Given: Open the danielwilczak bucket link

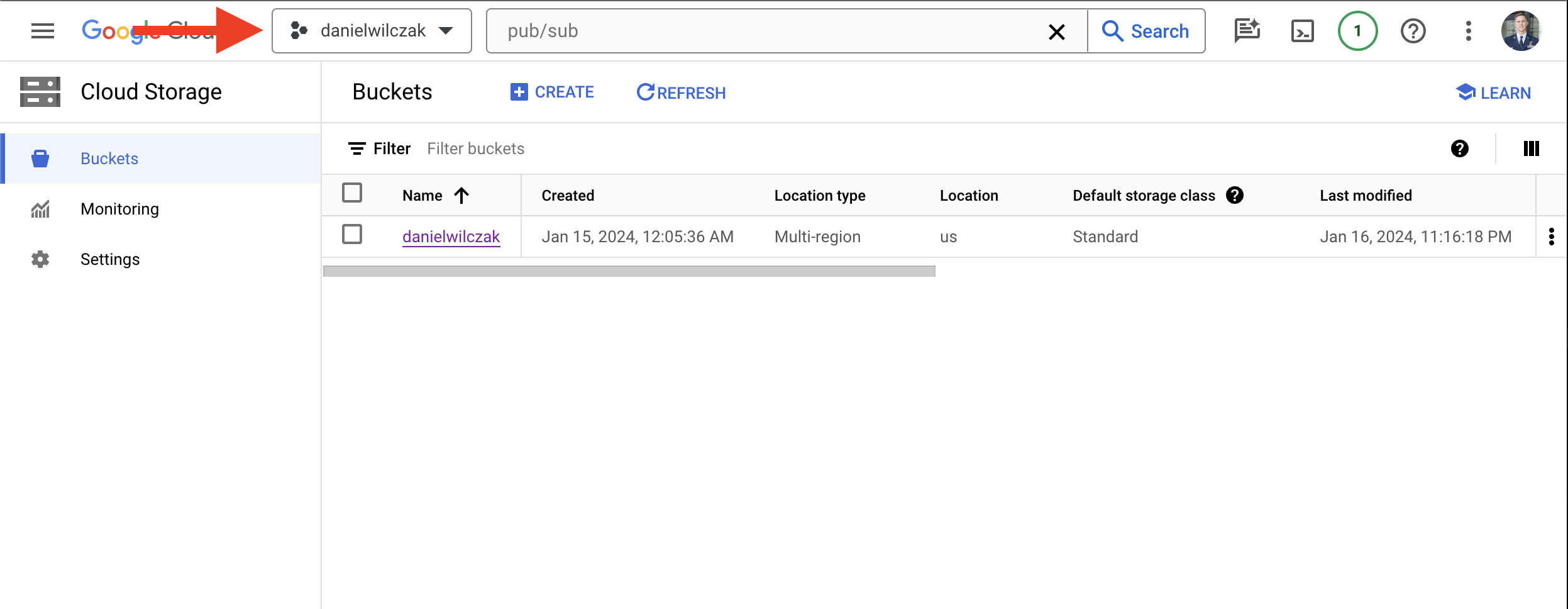Looking at the screenshot, I should coord(451,237).
